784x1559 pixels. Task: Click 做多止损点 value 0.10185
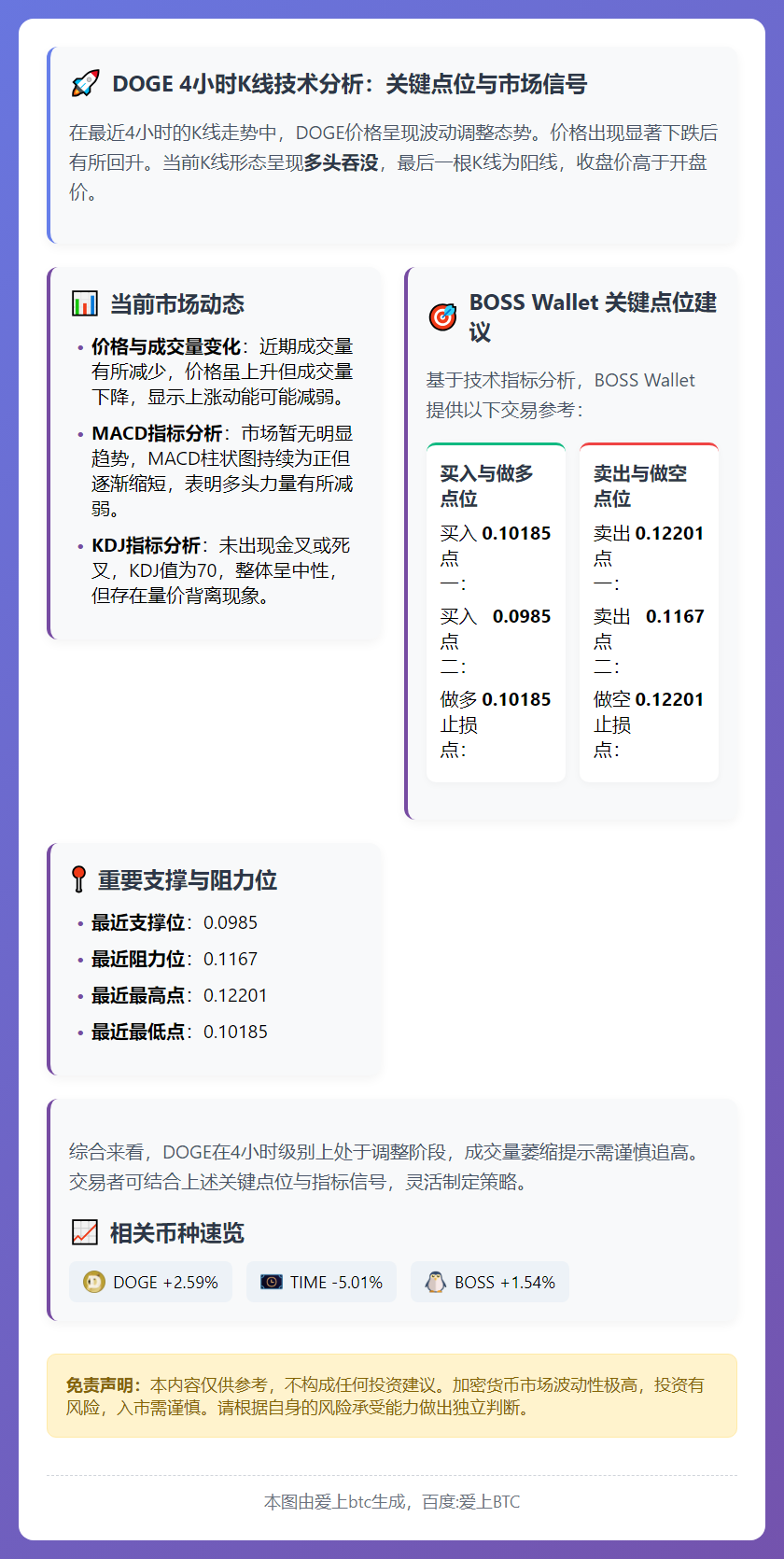coord(516,699)
